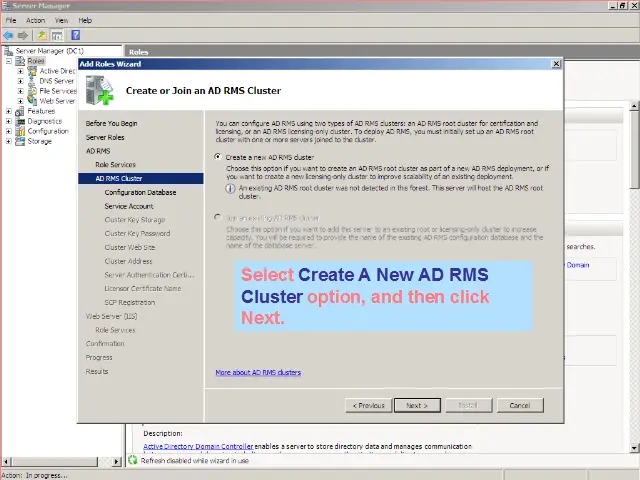The width and height of the screenshot is (640, 480).
Task: Click the tree pane horizontal scroll right arrow
Action: (x=117, y=462)
